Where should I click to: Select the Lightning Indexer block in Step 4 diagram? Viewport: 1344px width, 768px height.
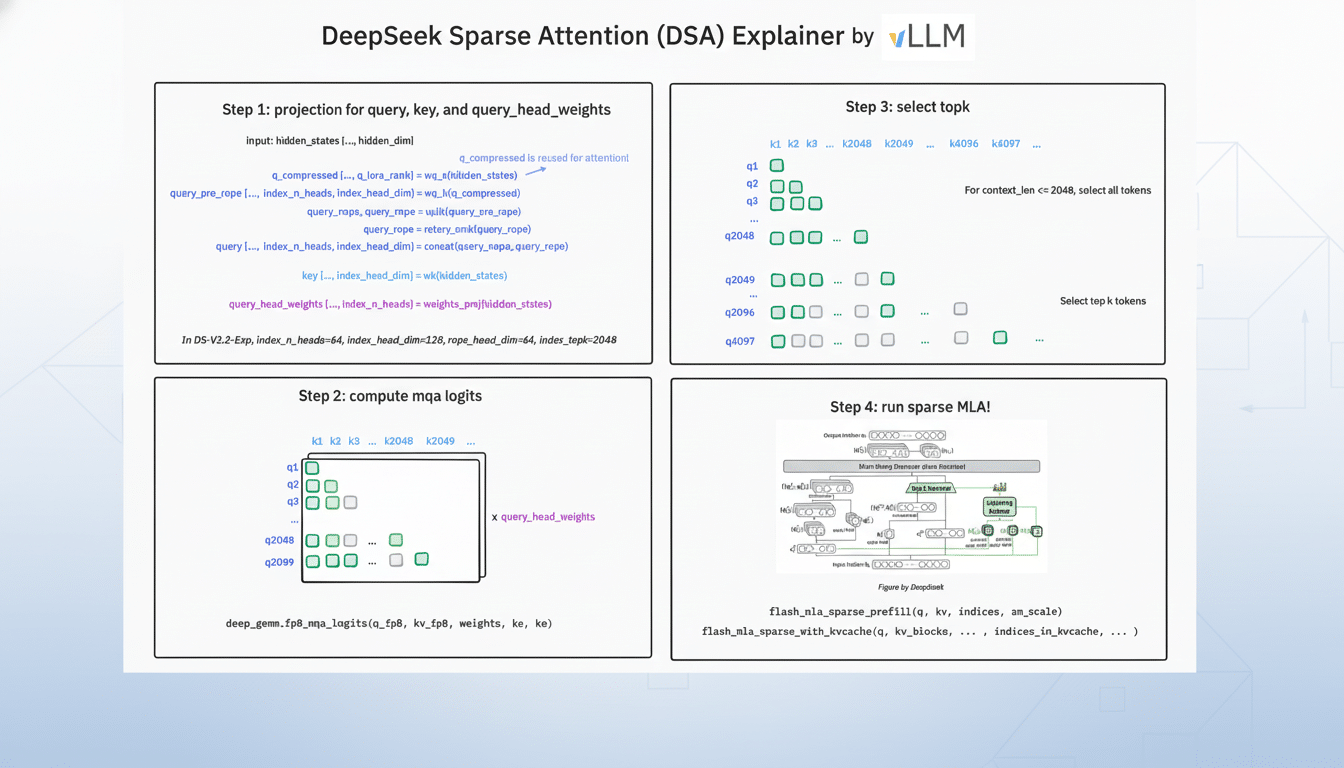click(x=1000, y=508)
